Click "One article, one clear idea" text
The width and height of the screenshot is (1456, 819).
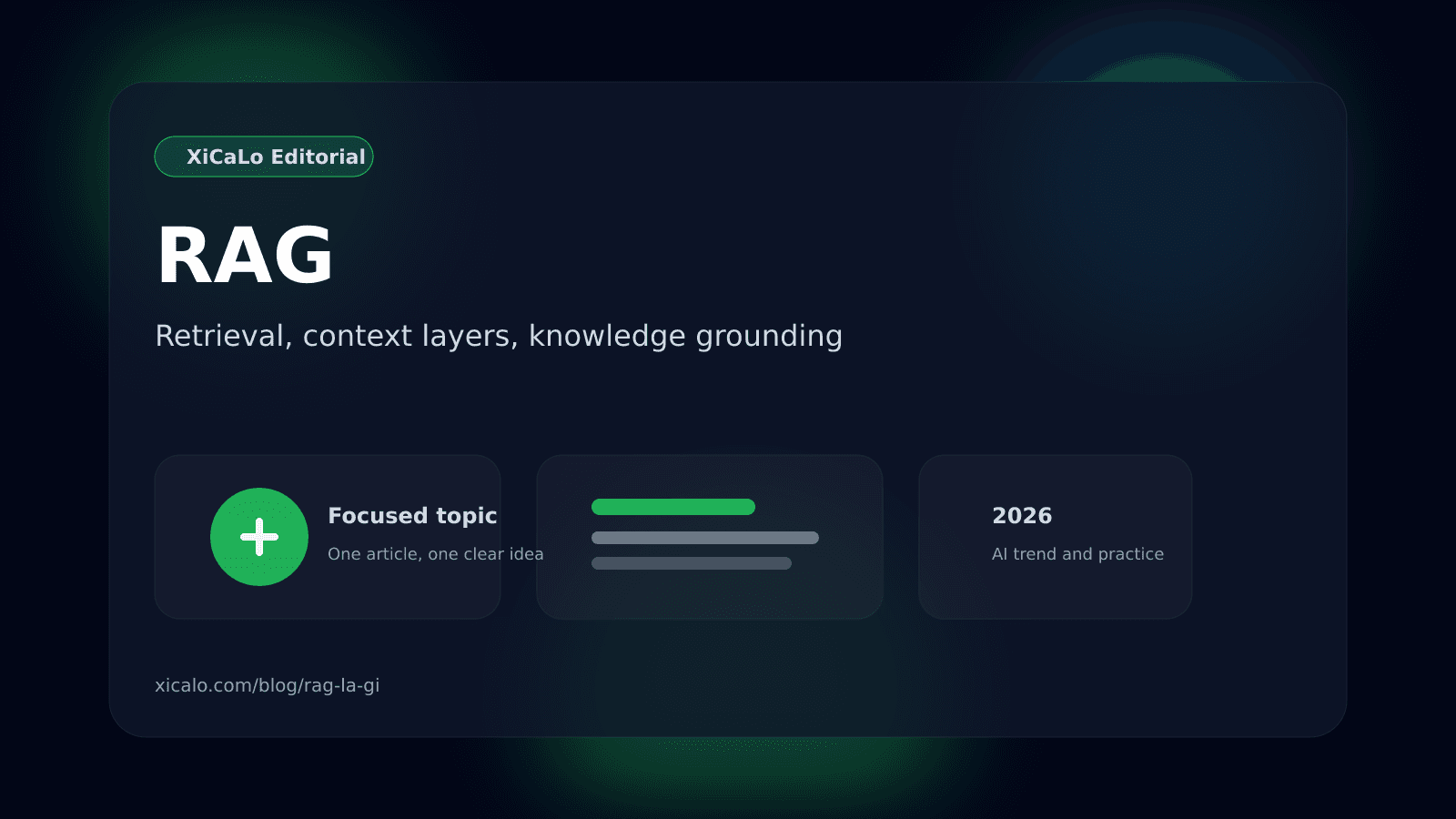tap(435, 554)
